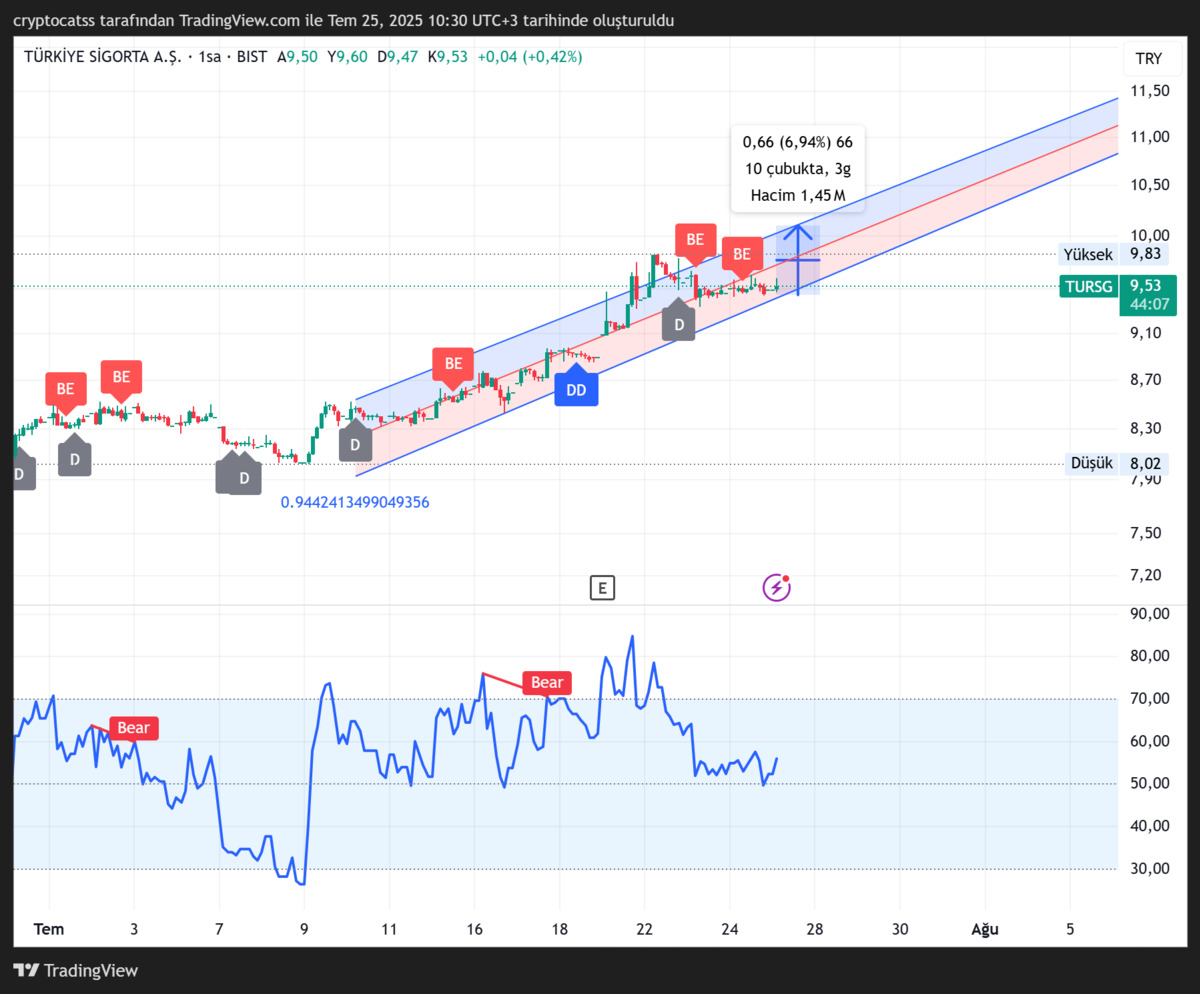Click the D9,47 low value
Viewport: 1200px width, 994px height.
[397, 57]
